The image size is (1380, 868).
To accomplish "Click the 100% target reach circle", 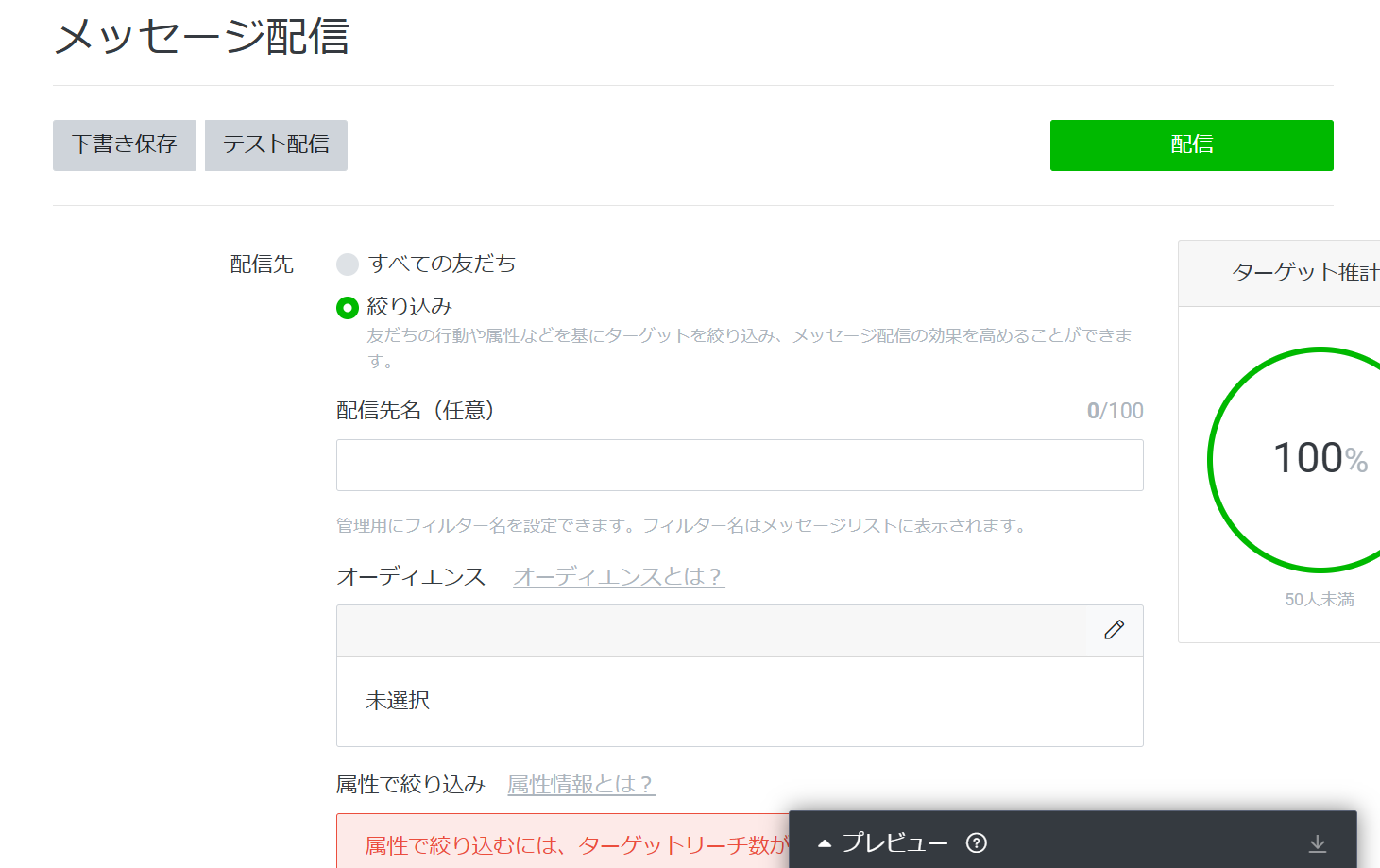I will [1319, 459].
